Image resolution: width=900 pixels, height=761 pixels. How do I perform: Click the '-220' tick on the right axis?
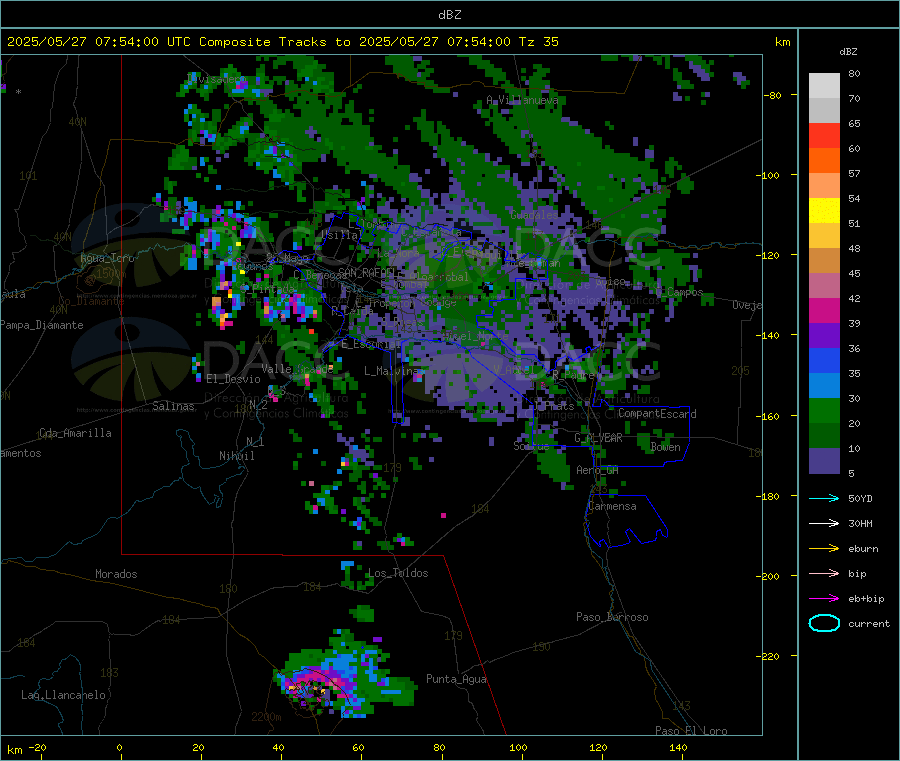coord(771,657)
